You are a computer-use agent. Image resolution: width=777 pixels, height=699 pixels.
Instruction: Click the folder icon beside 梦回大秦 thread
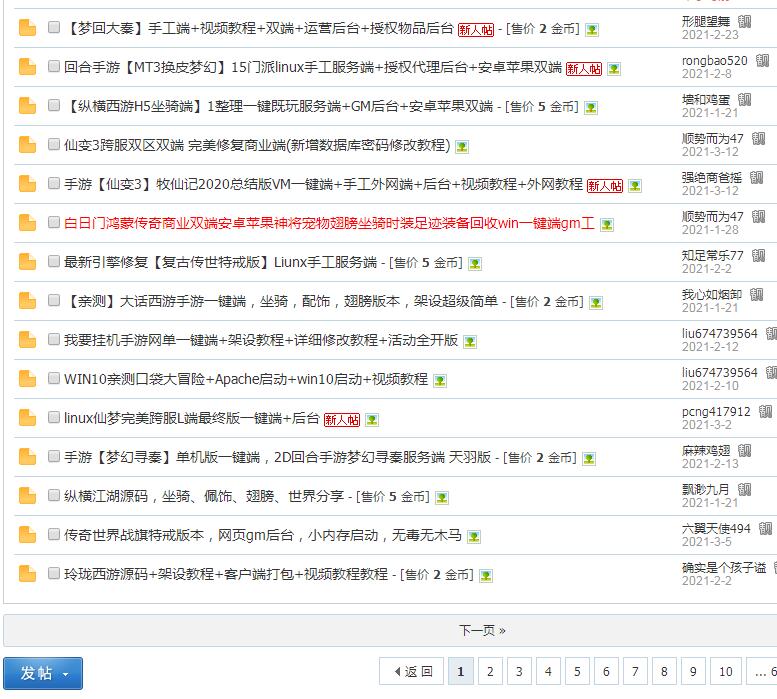point(27,29)
